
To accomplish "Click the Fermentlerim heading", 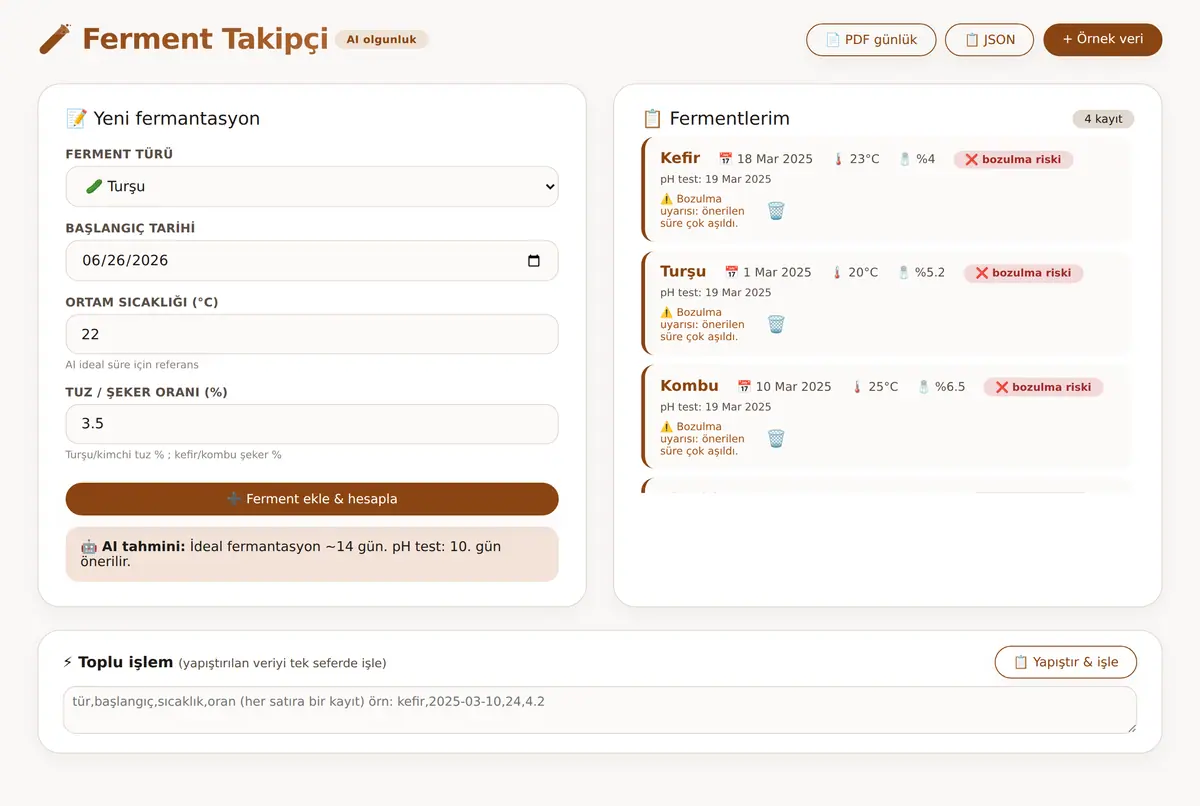I will 716,118.
